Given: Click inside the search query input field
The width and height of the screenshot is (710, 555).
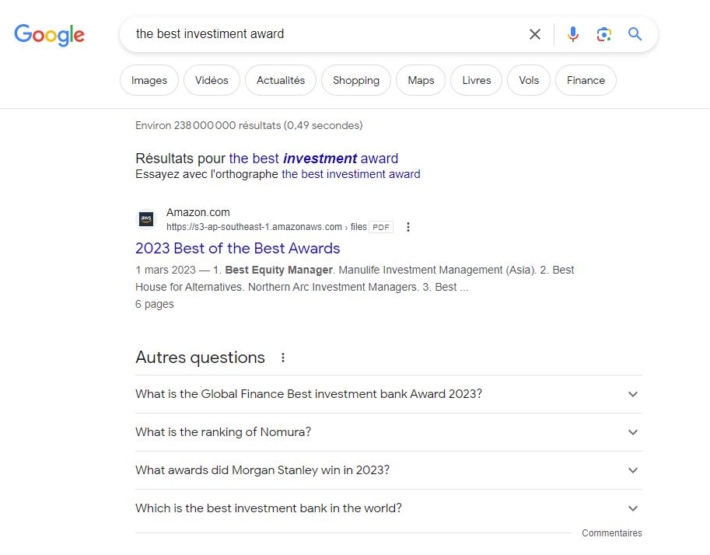Looking at the screenshot, I should coord(326,34).
